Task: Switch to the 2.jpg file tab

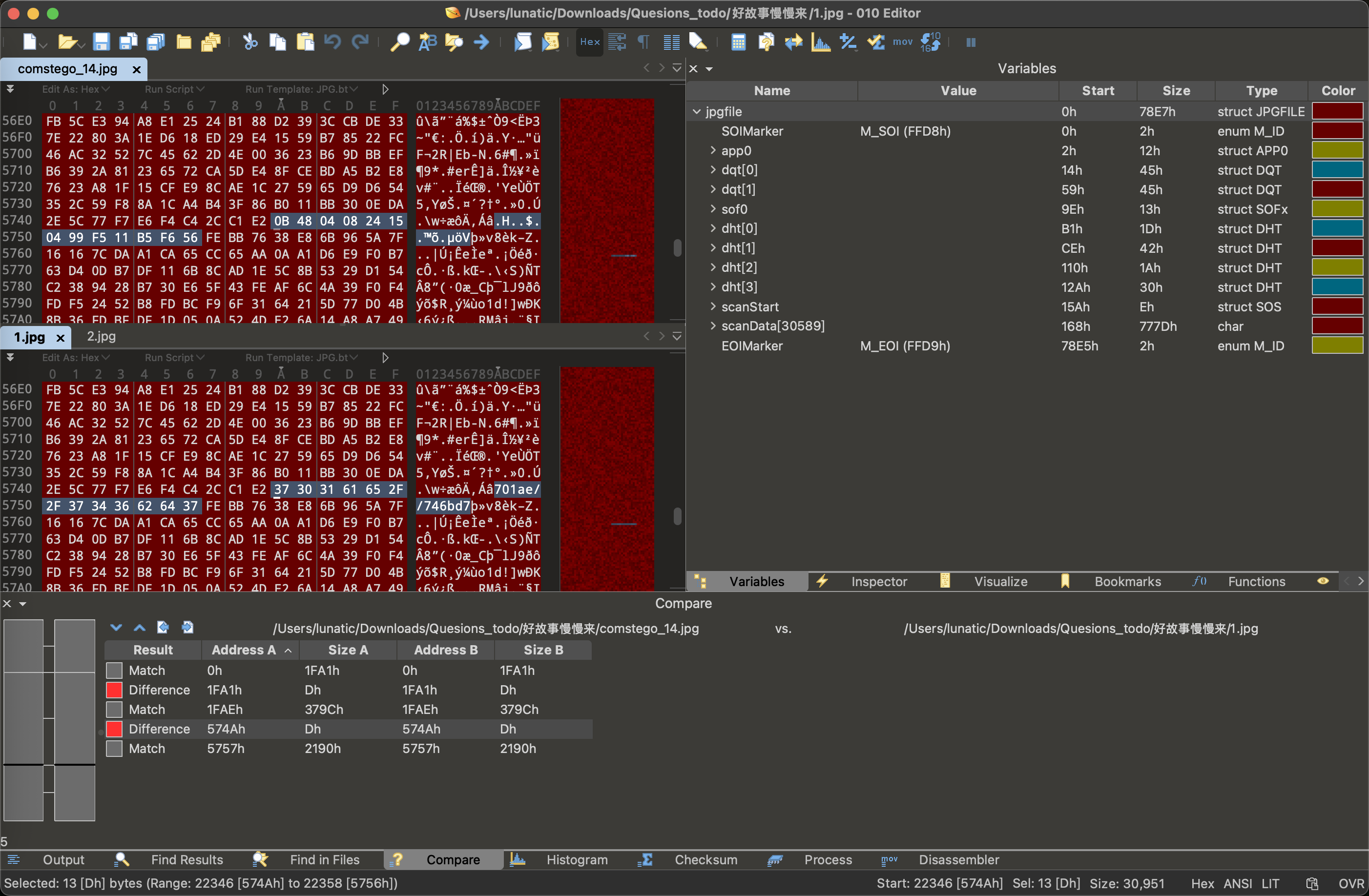Action: (x=101, y=336)
